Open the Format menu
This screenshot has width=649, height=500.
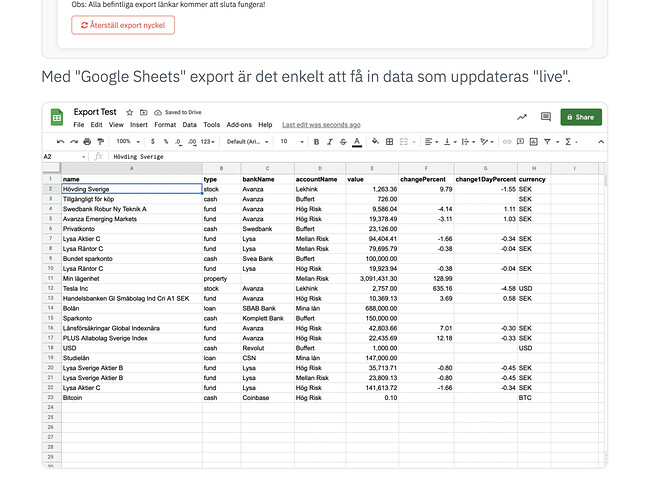pos(165,125)
